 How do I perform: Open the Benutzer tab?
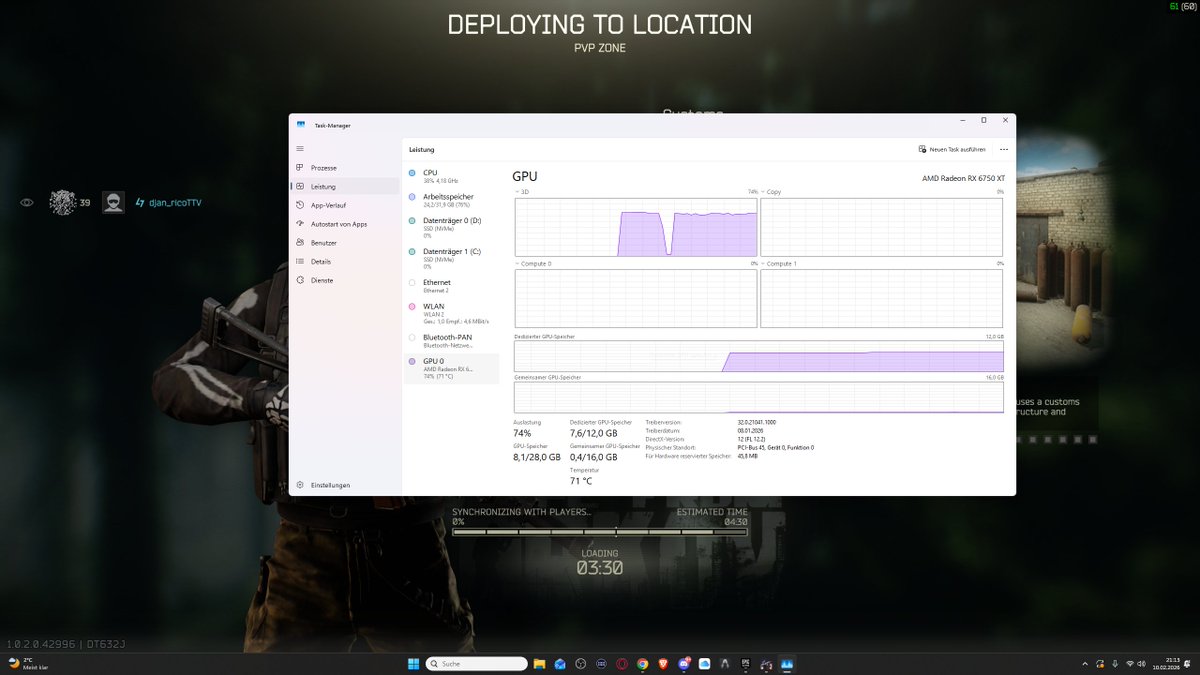click(x=344, y=243)
